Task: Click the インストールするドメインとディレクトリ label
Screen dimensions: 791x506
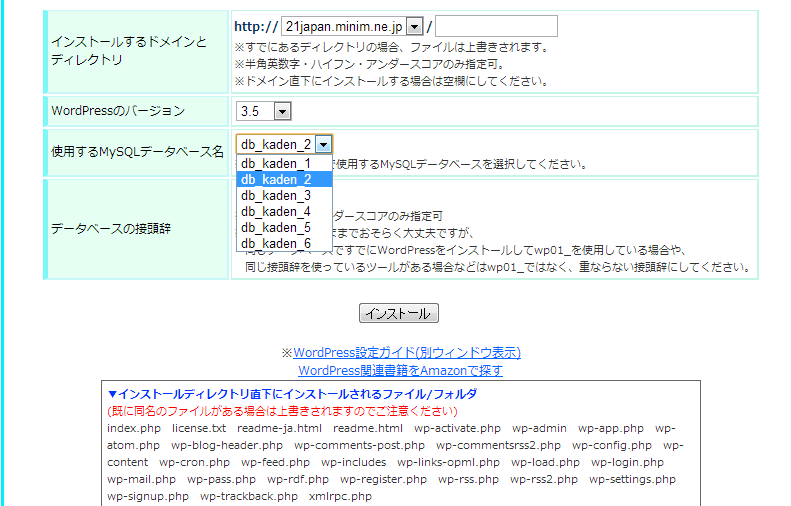Action: (x=129, y=50)
